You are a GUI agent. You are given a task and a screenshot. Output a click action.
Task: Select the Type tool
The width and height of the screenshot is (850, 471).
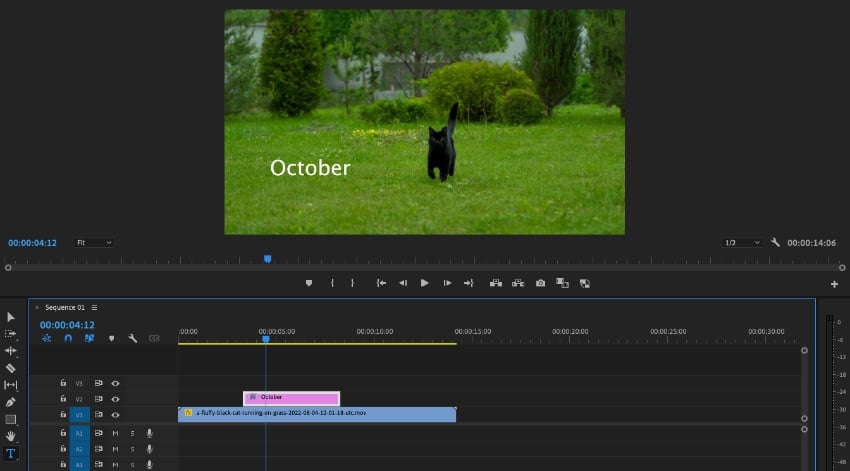pos(10,454)
